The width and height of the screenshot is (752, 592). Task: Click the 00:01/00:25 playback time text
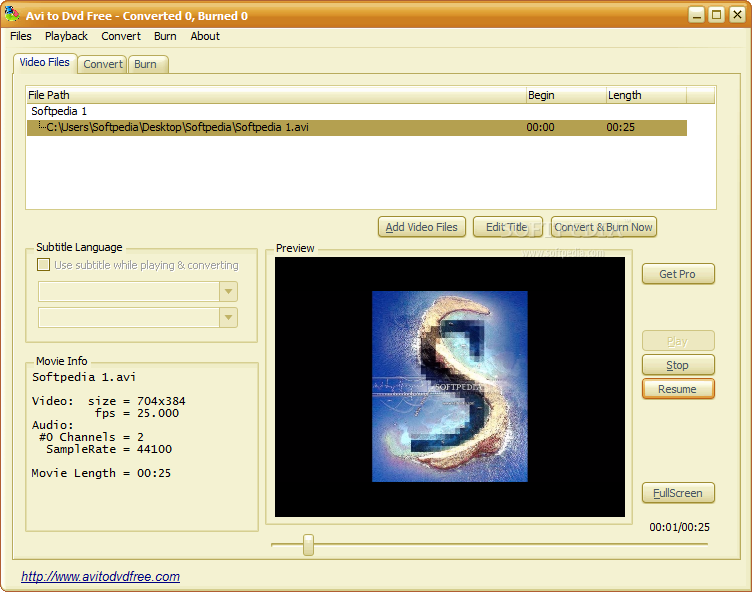[x=679, y=527]
